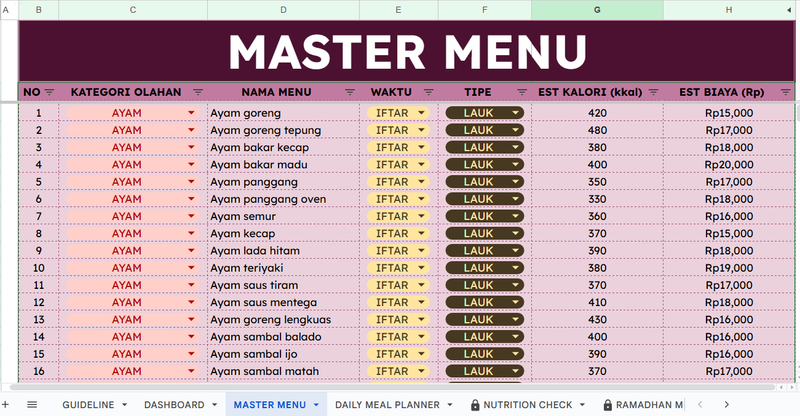This screenshot has width=800, height=416.
Task: Open filter for EST KALORI column
Action: click(653, 92)
